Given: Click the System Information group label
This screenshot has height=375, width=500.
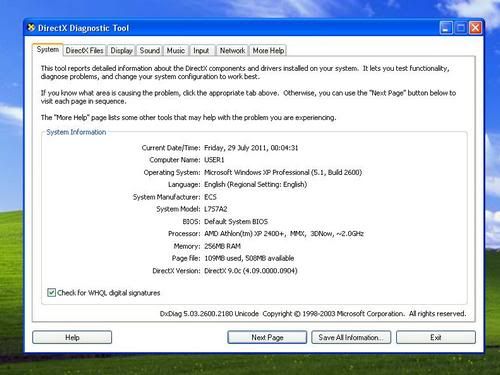Looking at the screenshot, I should pyautogui.click(x=76, y=132).
